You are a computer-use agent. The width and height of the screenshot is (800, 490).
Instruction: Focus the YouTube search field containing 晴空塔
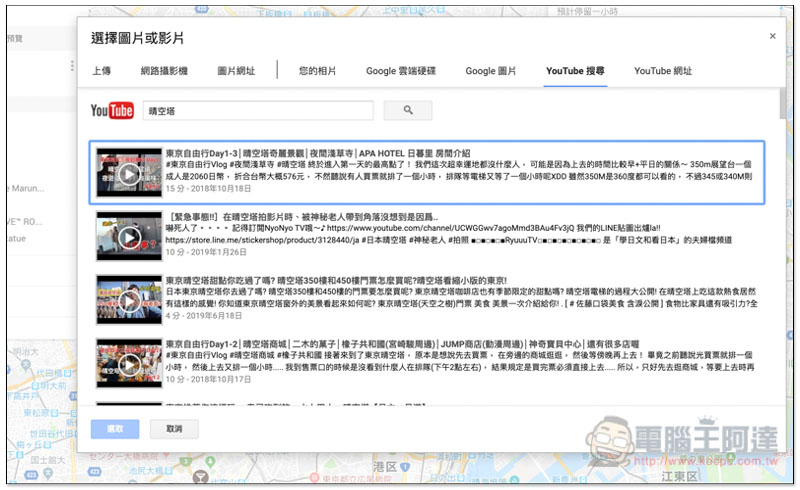[258, 111]
